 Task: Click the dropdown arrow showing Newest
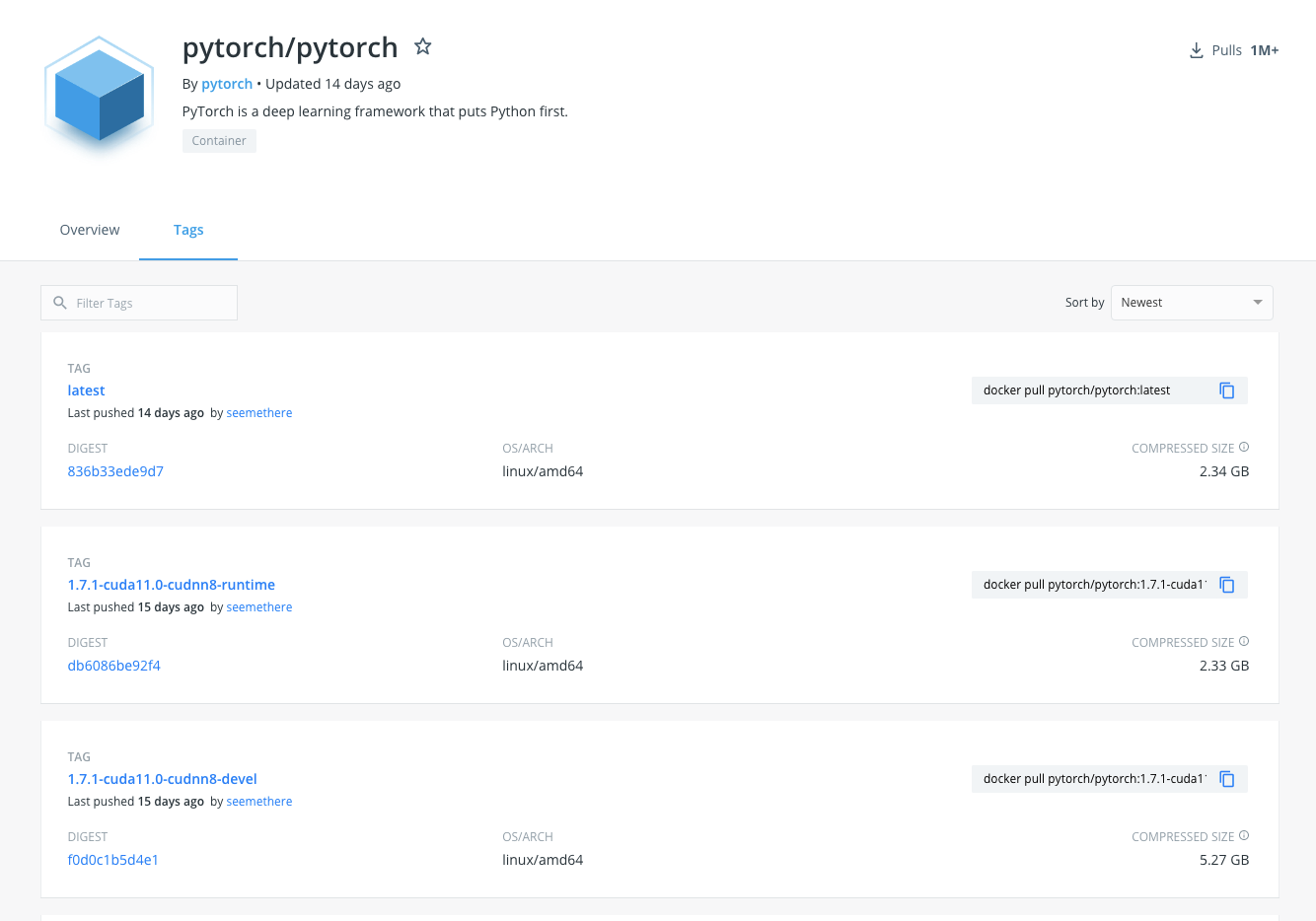[1257, 302]
